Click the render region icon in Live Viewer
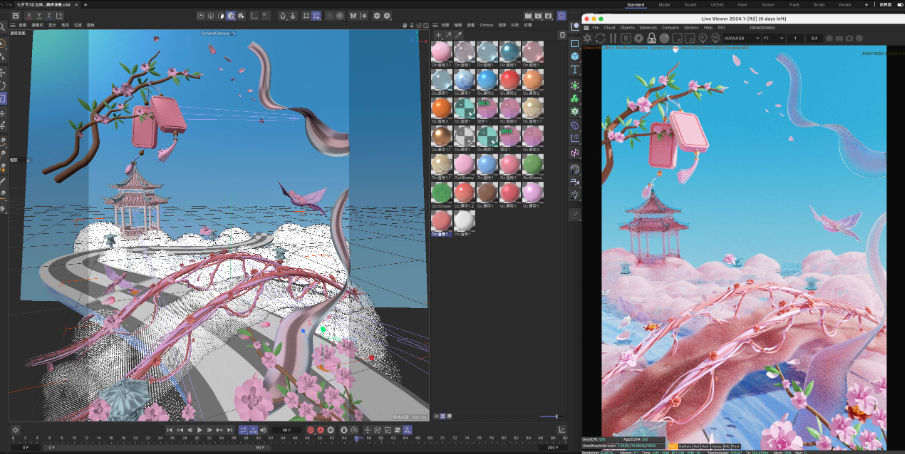 677,37
